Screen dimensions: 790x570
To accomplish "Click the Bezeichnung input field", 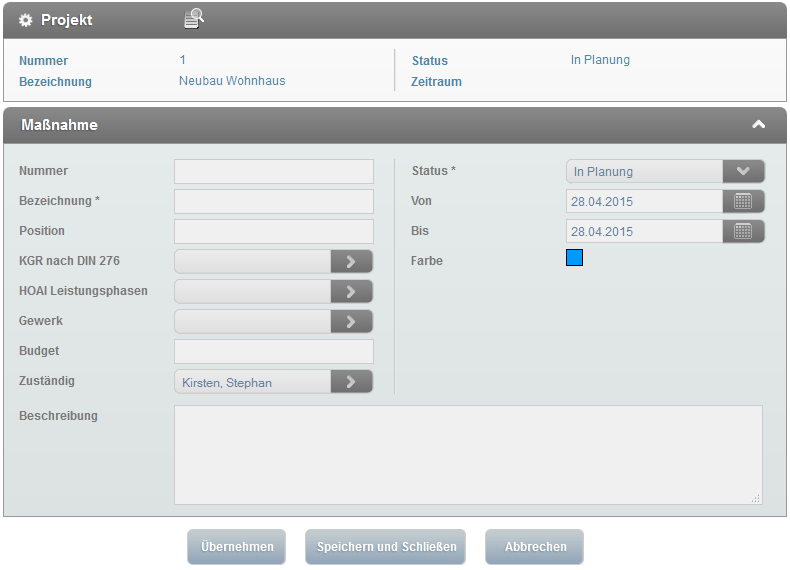I will [273, 201].
